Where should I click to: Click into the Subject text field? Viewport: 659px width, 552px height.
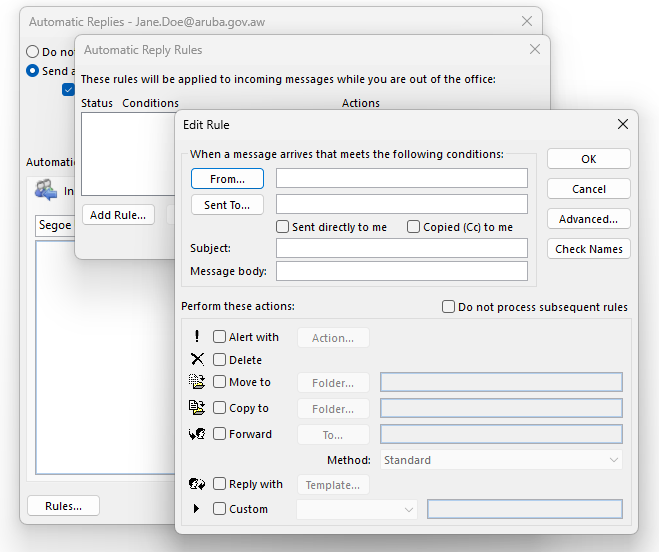point(402,248)
